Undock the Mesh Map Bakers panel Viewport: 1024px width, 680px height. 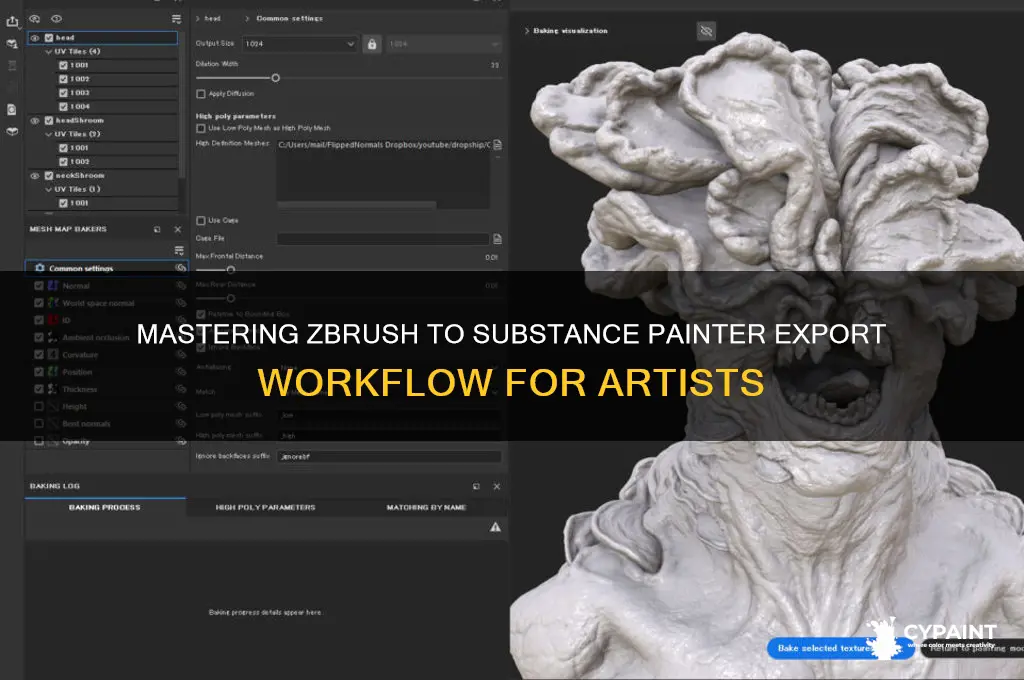(157, 229)
